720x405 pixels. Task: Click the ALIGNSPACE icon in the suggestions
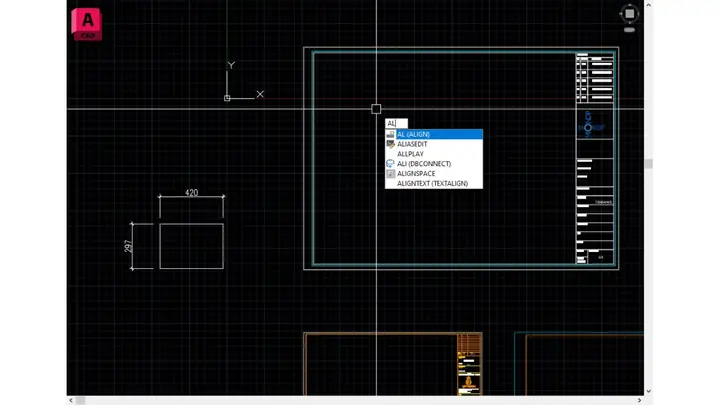(x=390, y=174)
